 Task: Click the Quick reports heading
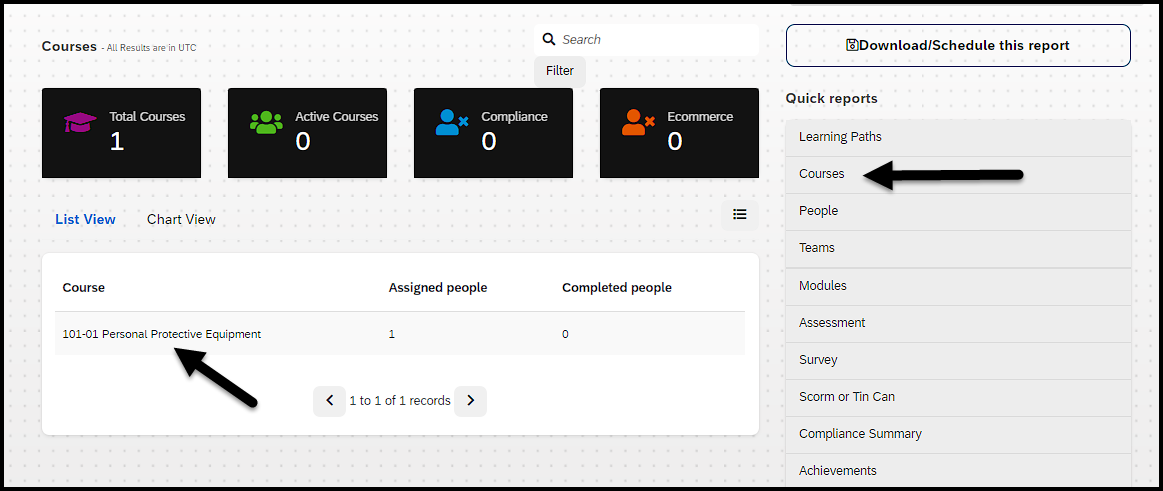coord(831,99)
